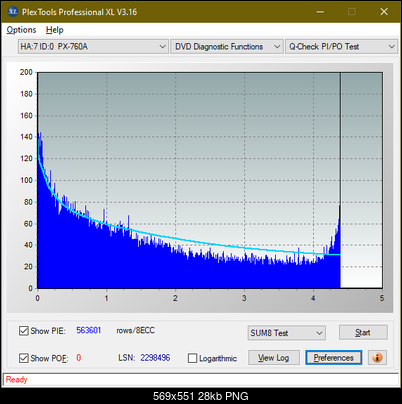Viewport: 402px width, 404px height.
Task: Click the Ready status bar text
Action: pyautogui.click(x=17, y=380)
